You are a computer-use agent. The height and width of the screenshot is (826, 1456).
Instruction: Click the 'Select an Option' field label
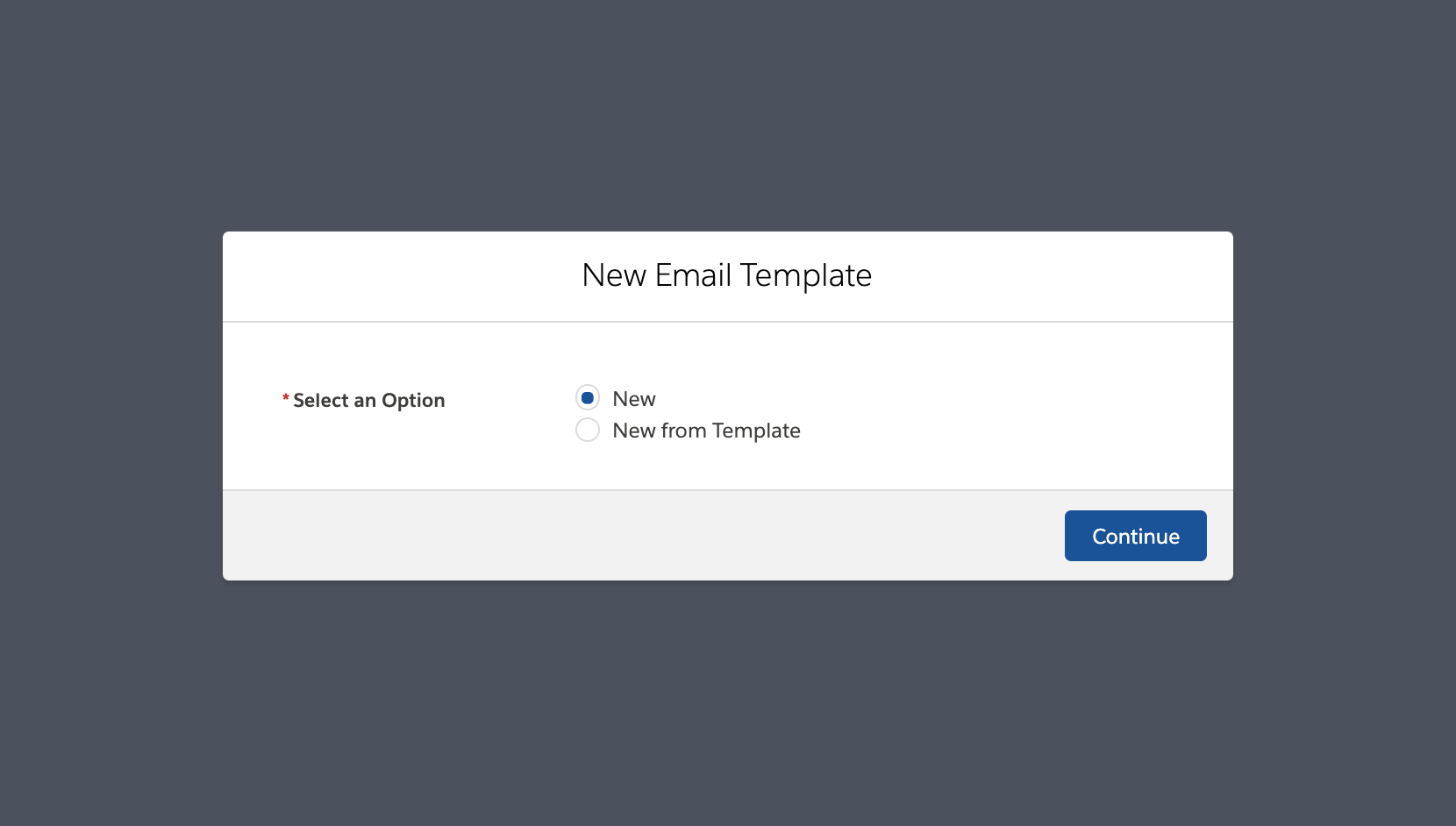[368, 401]
